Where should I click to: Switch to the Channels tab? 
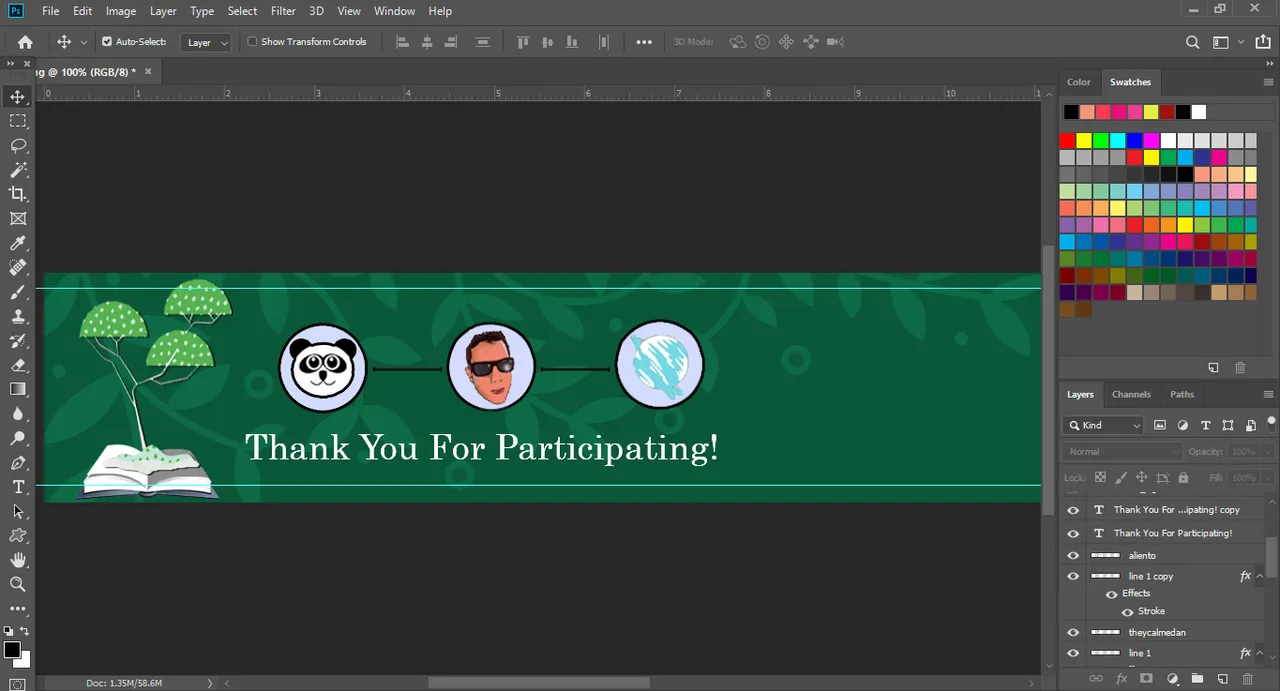click(1131, 394)
